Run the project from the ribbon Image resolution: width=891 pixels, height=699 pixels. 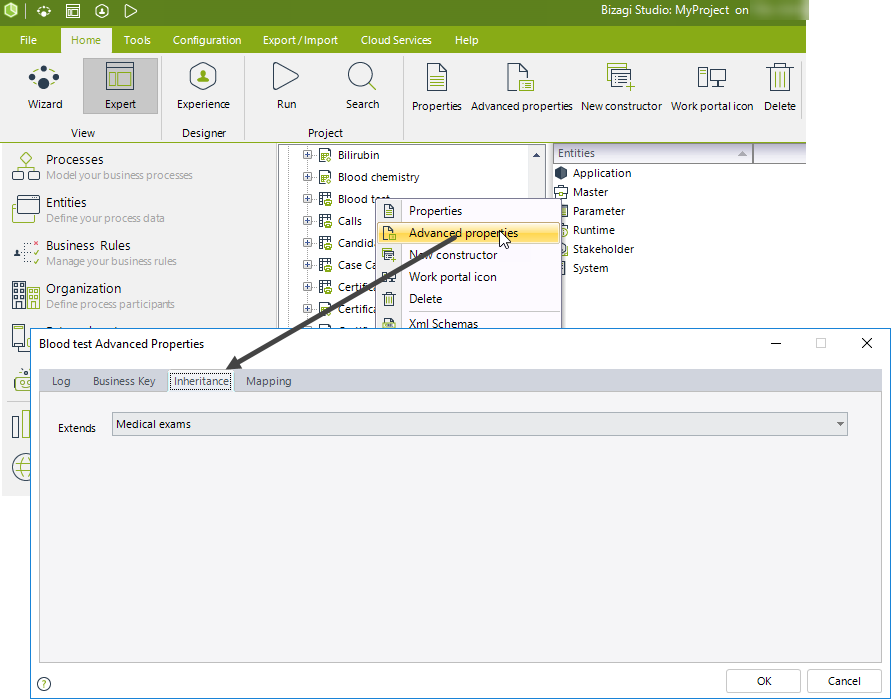[286, 87]
